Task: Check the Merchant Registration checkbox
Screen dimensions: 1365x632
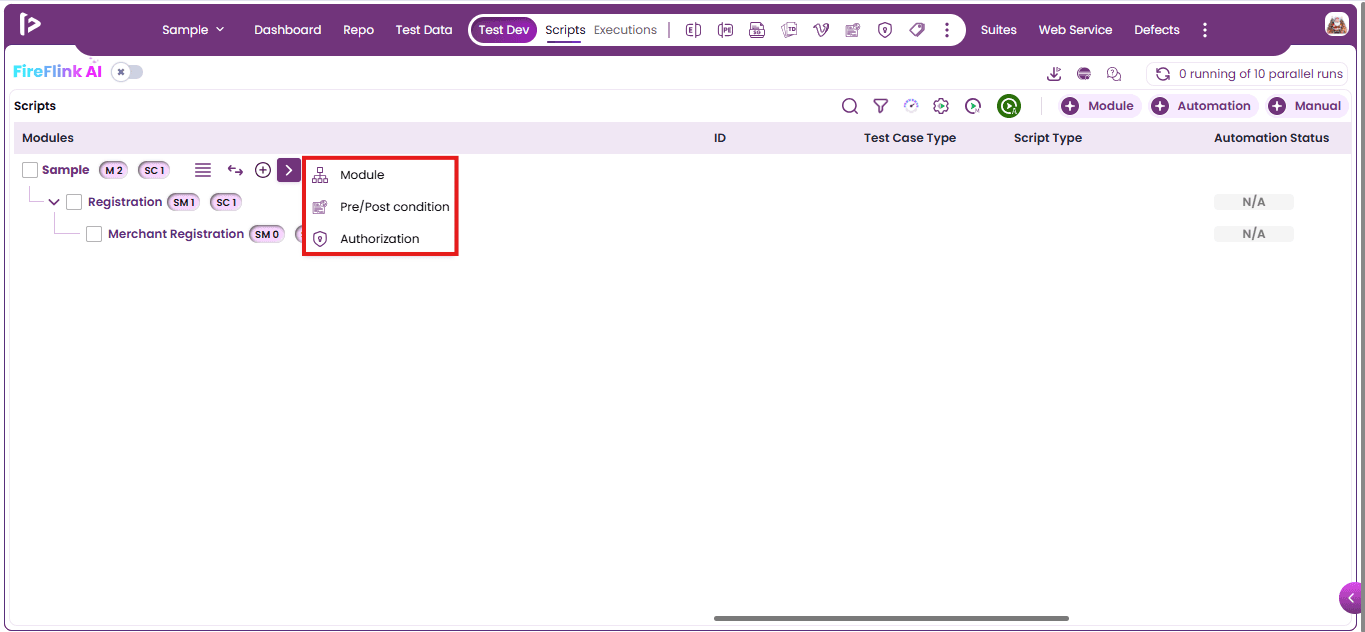Action: pos(94,234)
